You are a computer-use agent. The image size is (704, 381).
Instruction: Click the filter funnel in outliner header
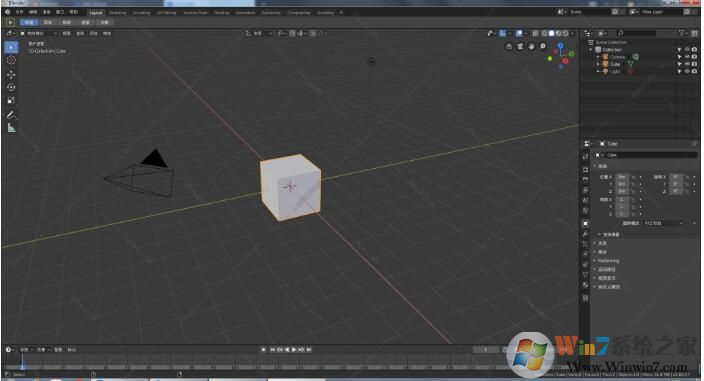pos(682,33)
